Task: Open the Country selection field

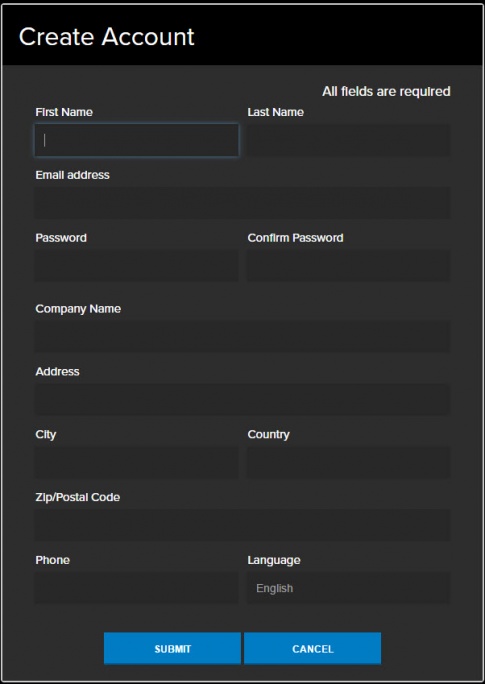Action: (x=348, y=462)
